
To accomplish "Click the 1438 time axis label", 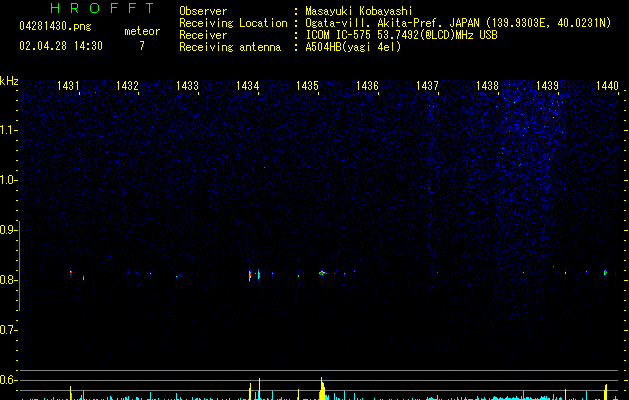I will point(487,86).
